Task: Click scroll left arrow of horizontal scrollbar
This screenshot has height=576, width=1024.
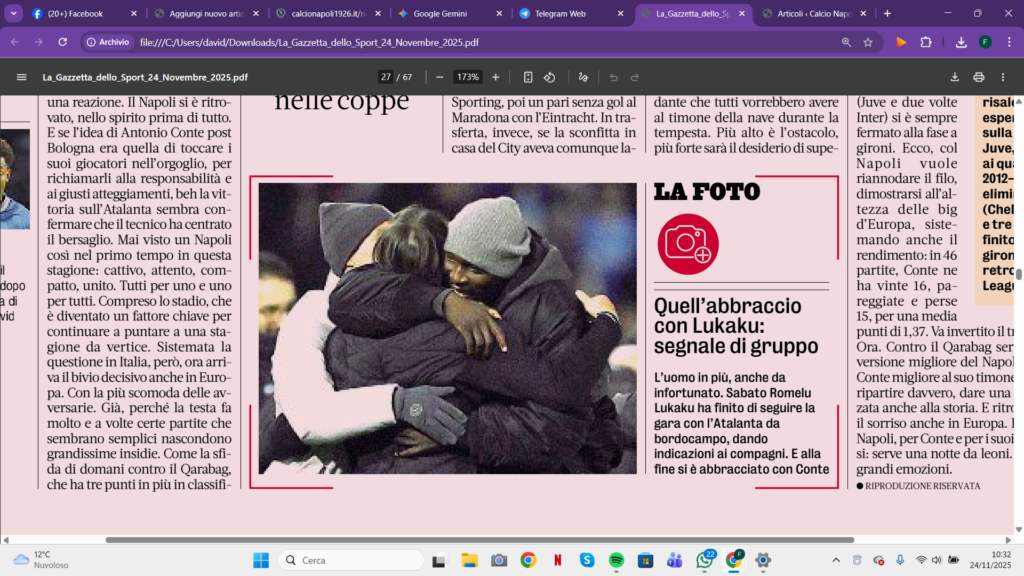Action: 6,540
